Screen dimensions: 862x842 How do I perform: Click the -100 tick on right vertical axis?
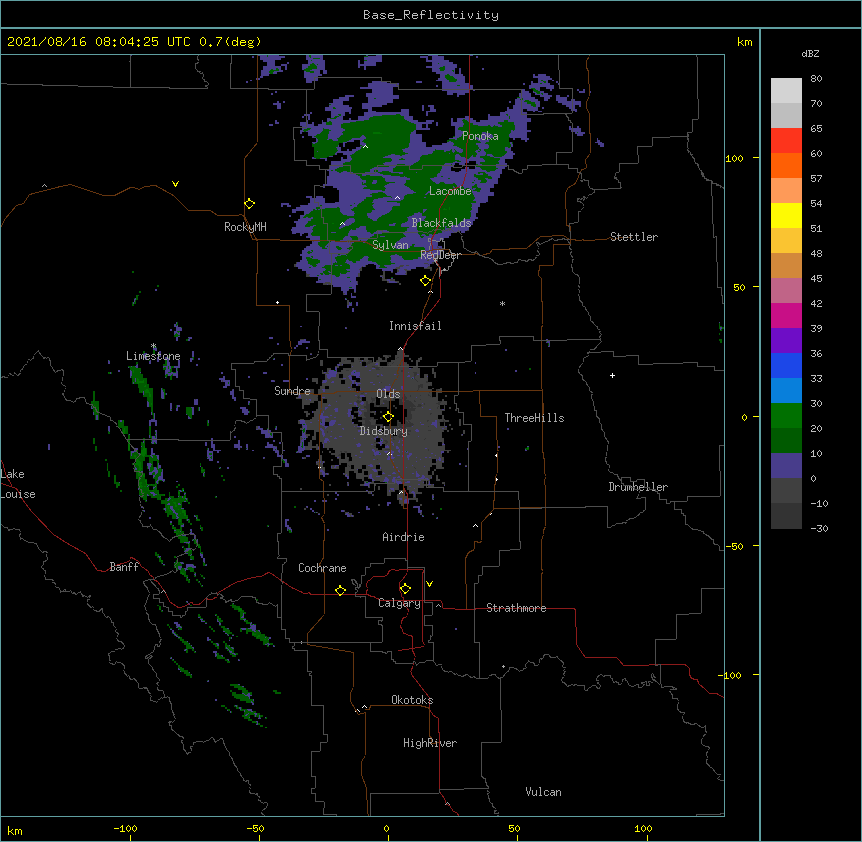(731, 675)
